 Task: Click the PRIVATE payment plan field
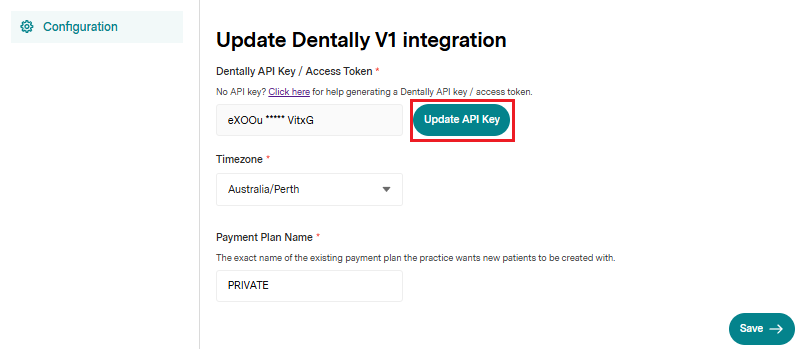coord(309,285)
